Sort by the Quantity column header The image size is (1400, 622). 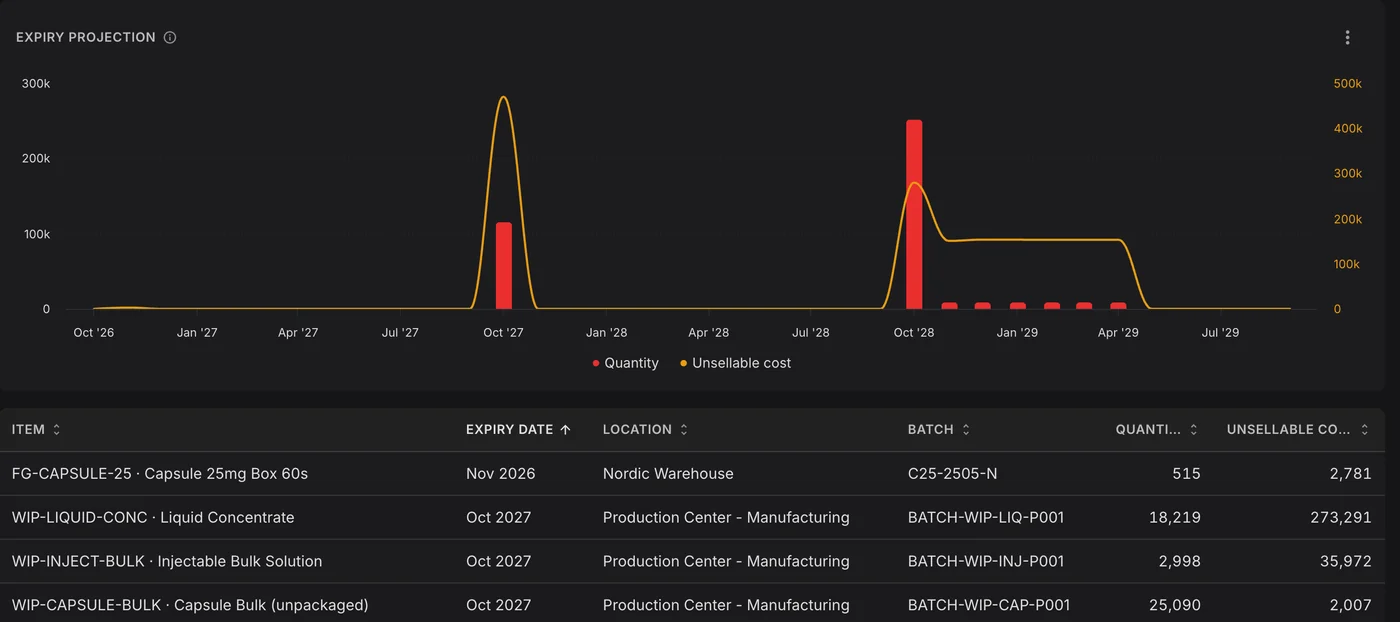click(x=1157, y=429)
